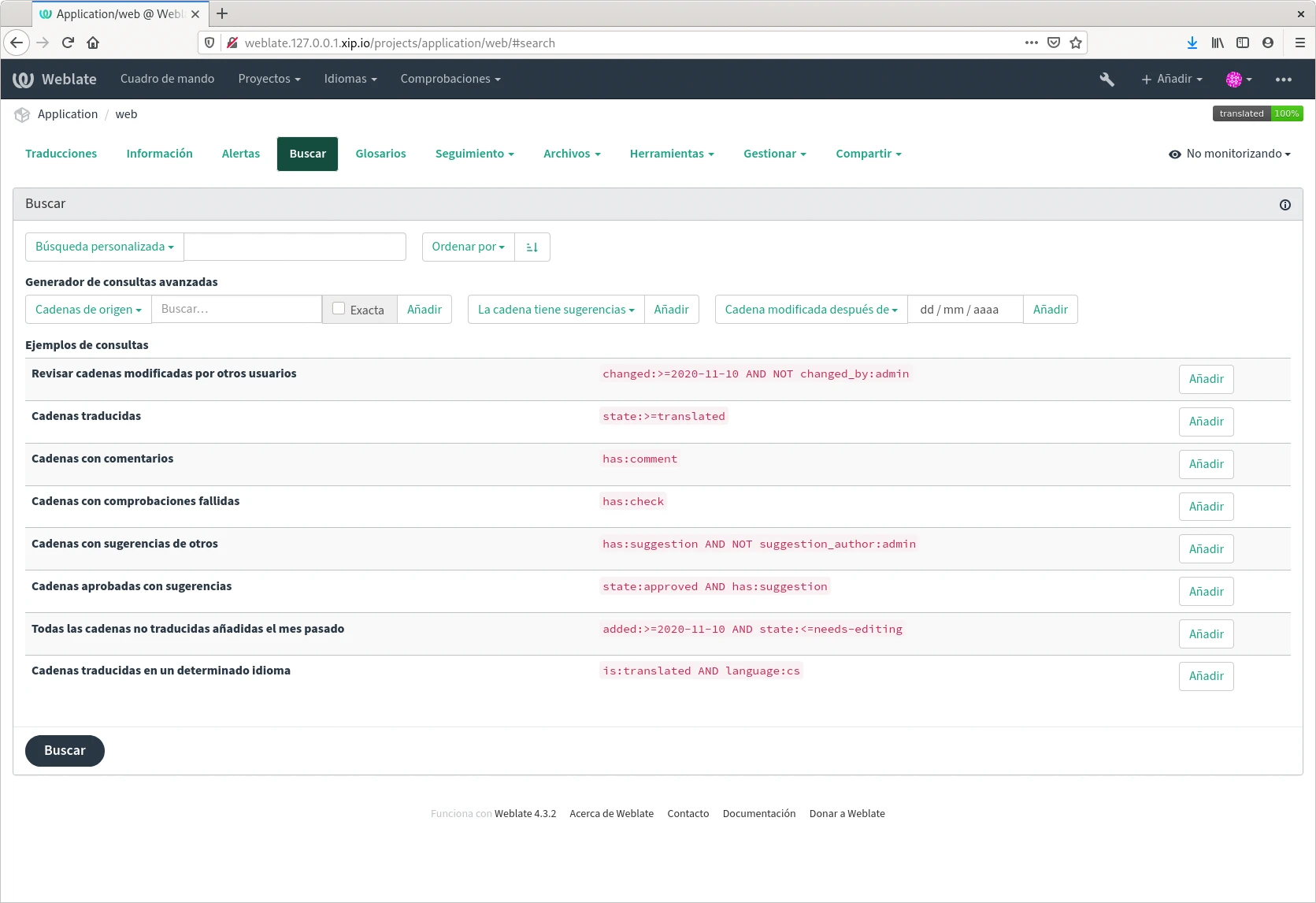Click the Application project cube icon
This screenshot has height=903, width=1316.
(22, 115)
